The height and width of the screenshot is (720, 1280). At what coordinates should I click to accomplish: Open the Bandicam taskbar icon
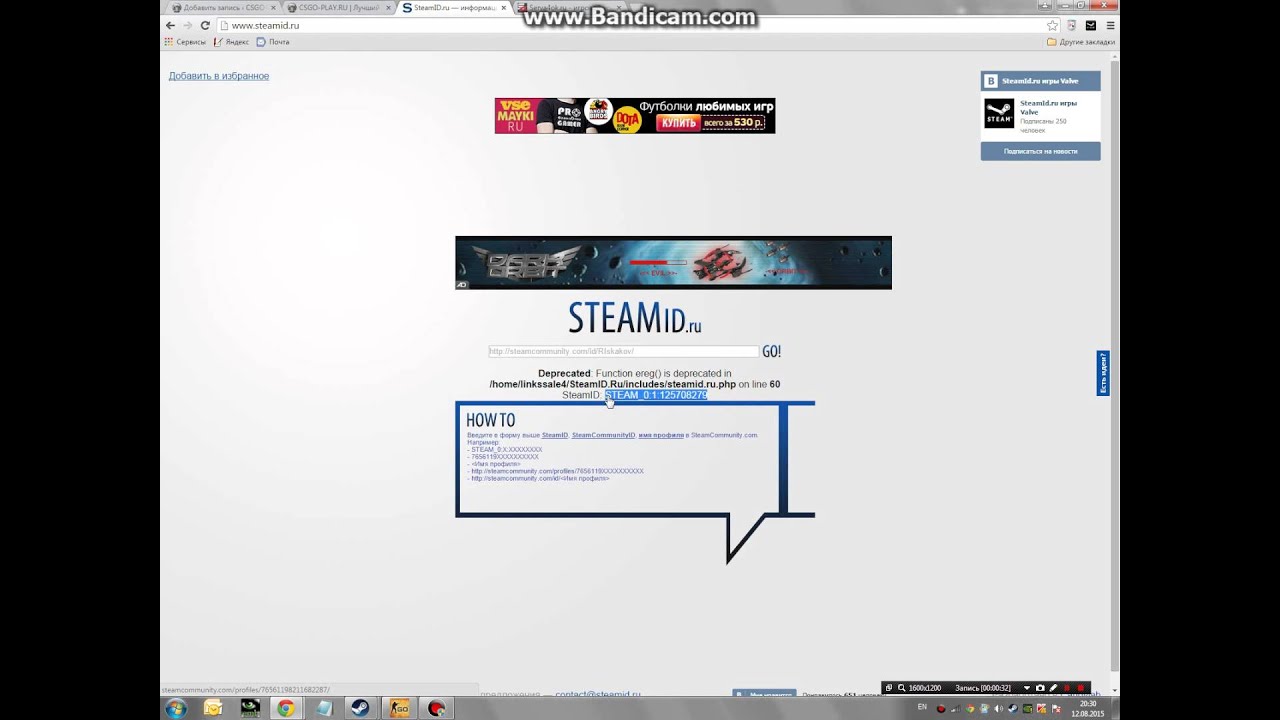pyautogui.click(x=436, y=708)
